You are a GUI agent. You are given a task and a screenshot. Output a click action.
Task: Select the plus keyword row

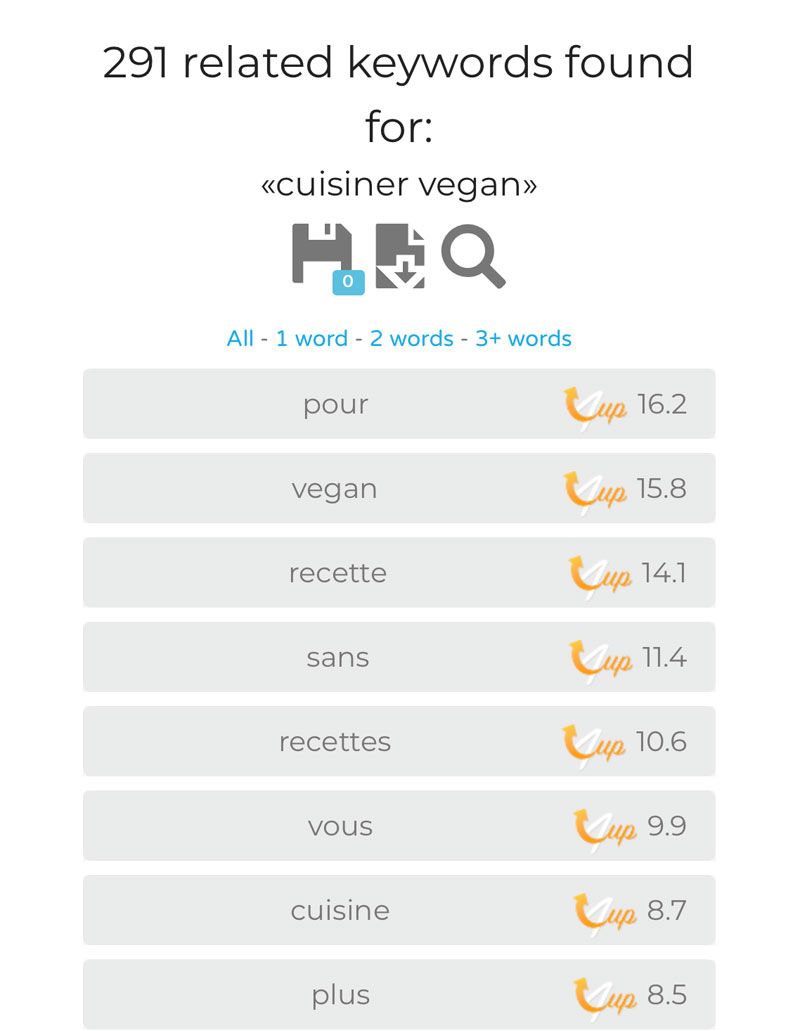tap(399, 994)
